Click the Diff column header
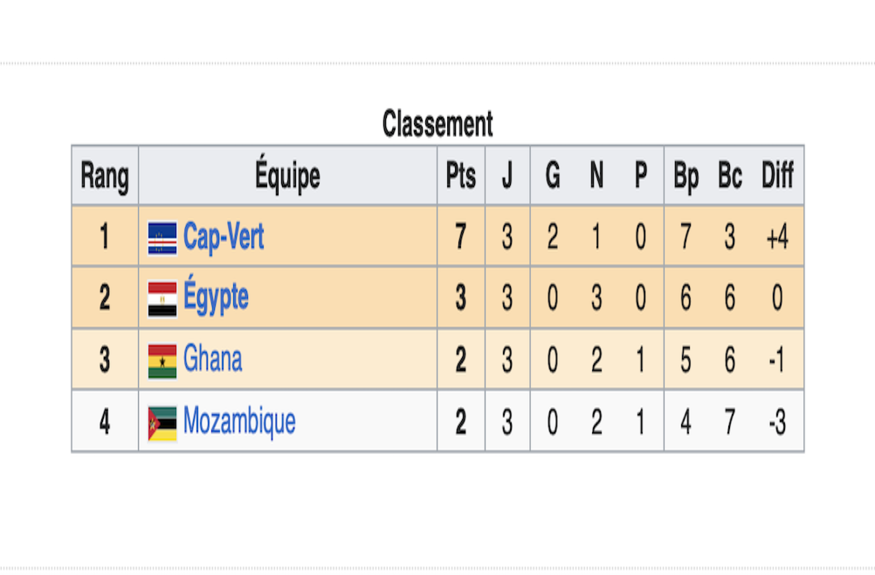The height and width of the screenshot is (575, 875). click(x=777, y=176)
